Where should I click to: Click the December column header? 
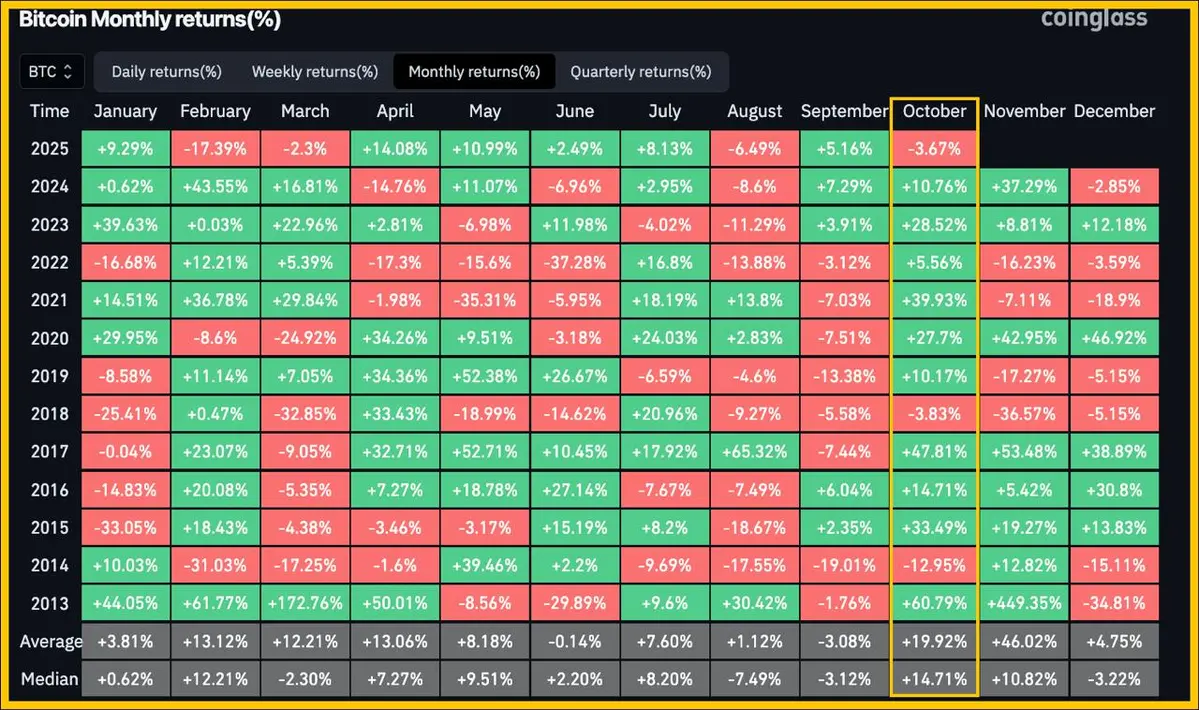tap(1114, 112)
